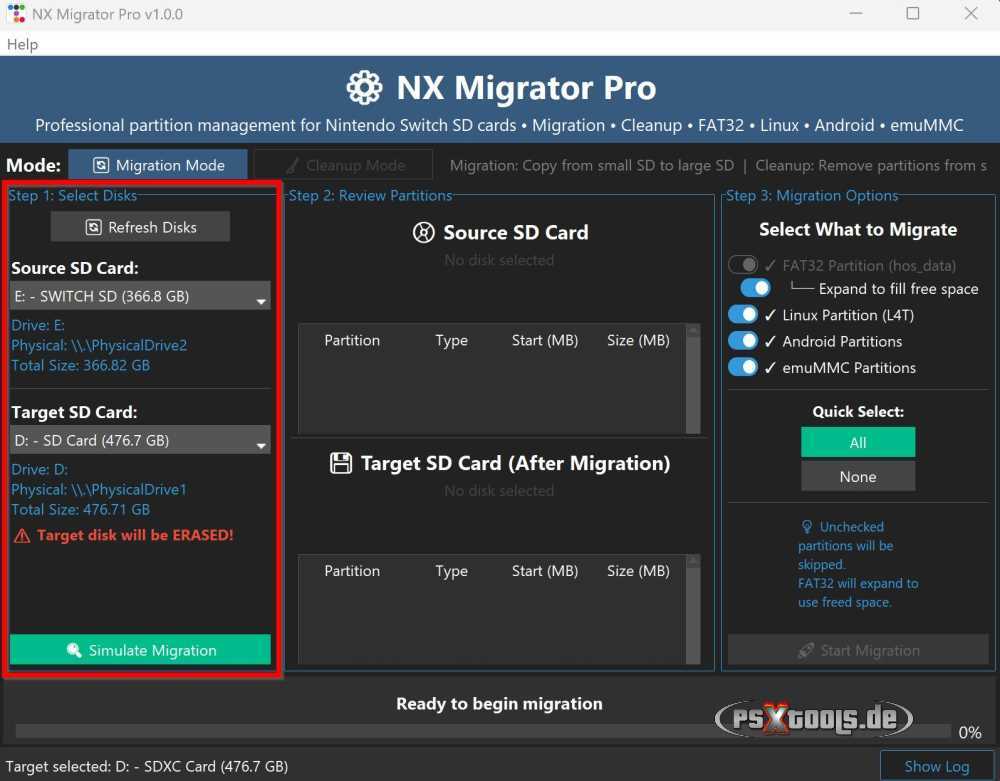Click the Show Log button

pos(938,766)
